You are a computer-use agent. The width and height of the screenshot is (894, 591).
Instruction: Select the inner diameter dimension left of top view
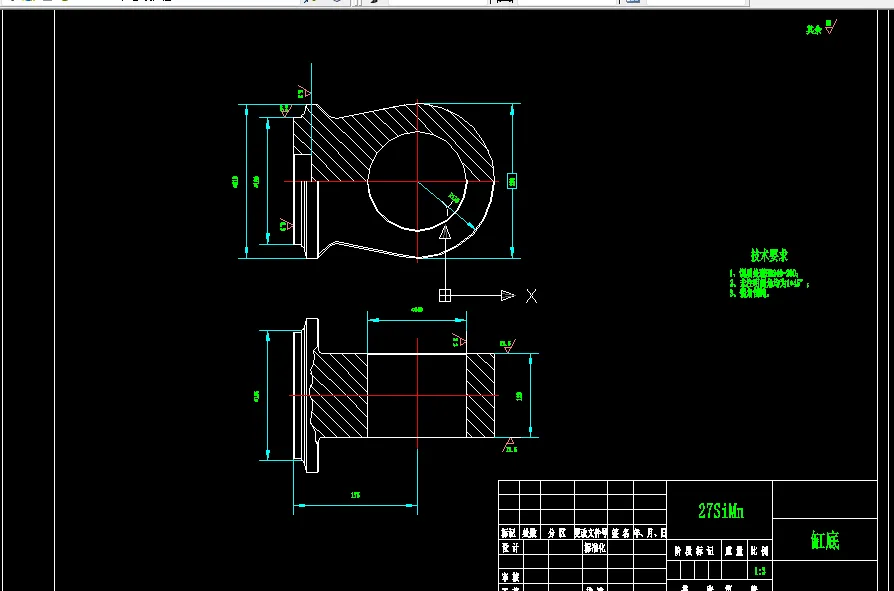257,182
